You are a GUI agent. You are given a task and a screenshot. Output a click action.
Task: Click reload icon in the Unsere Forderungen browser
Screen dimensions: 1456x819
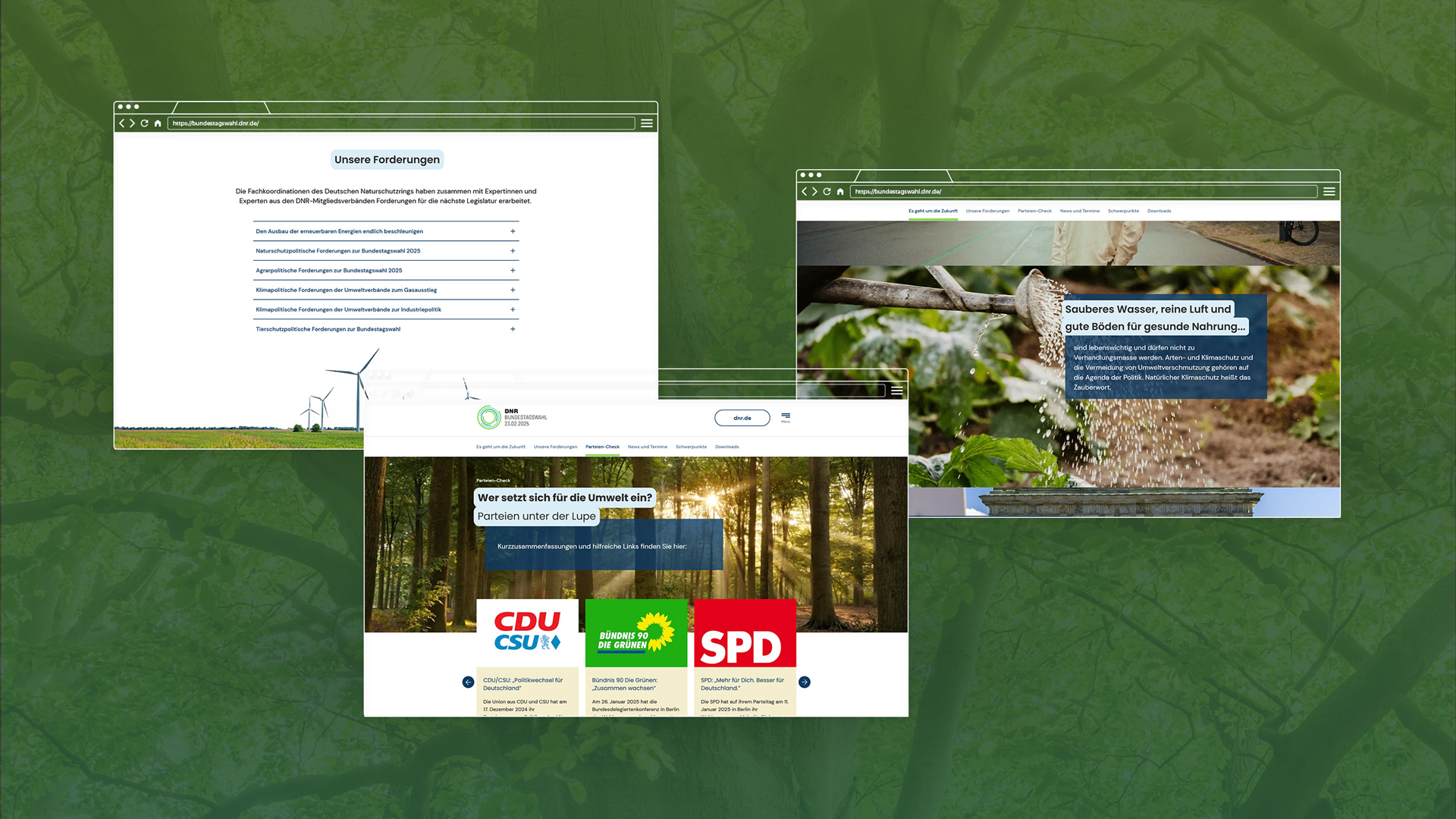coord(144,124)
